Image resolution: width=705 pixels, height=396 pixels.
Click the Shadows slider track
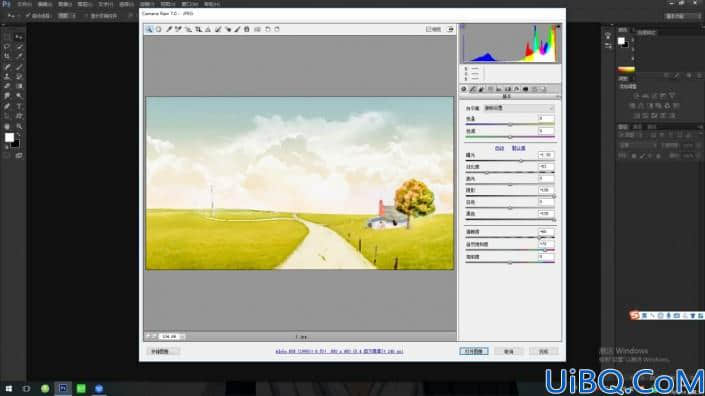click(510, 196)
